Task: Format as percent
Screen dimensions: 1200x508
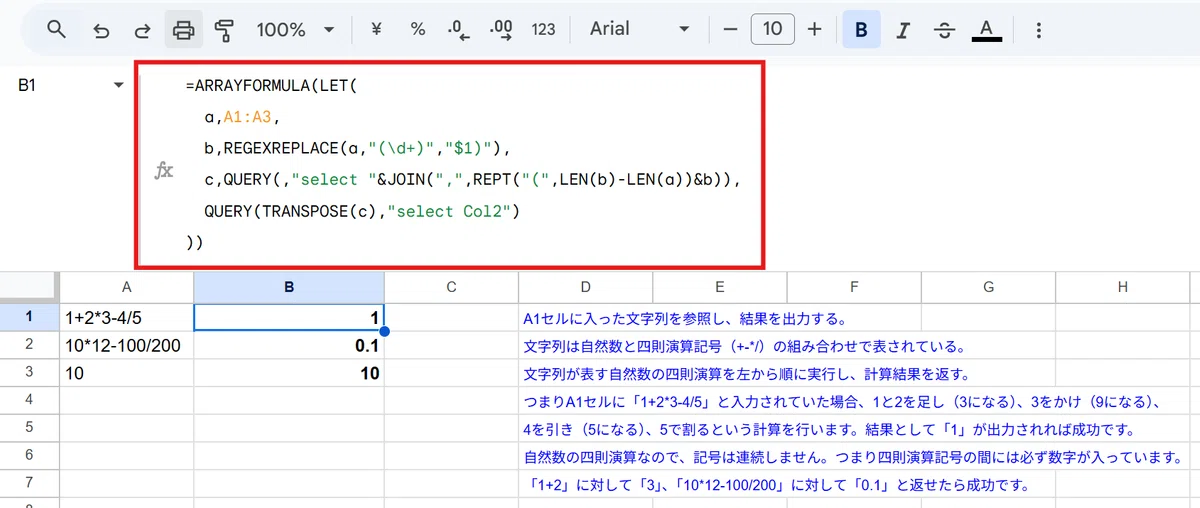Action: (418, 30)
